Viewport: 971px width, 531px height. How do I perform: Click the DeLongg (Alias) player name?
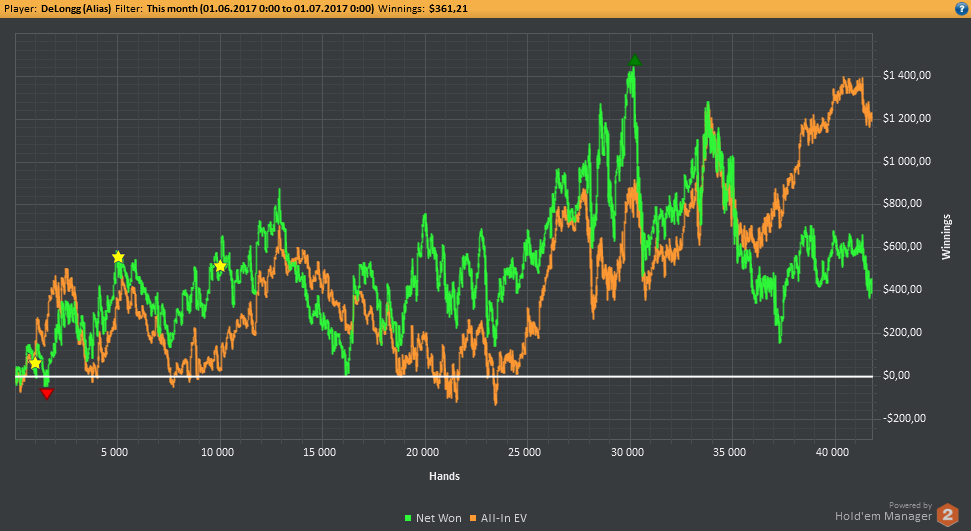click(76, 9)
